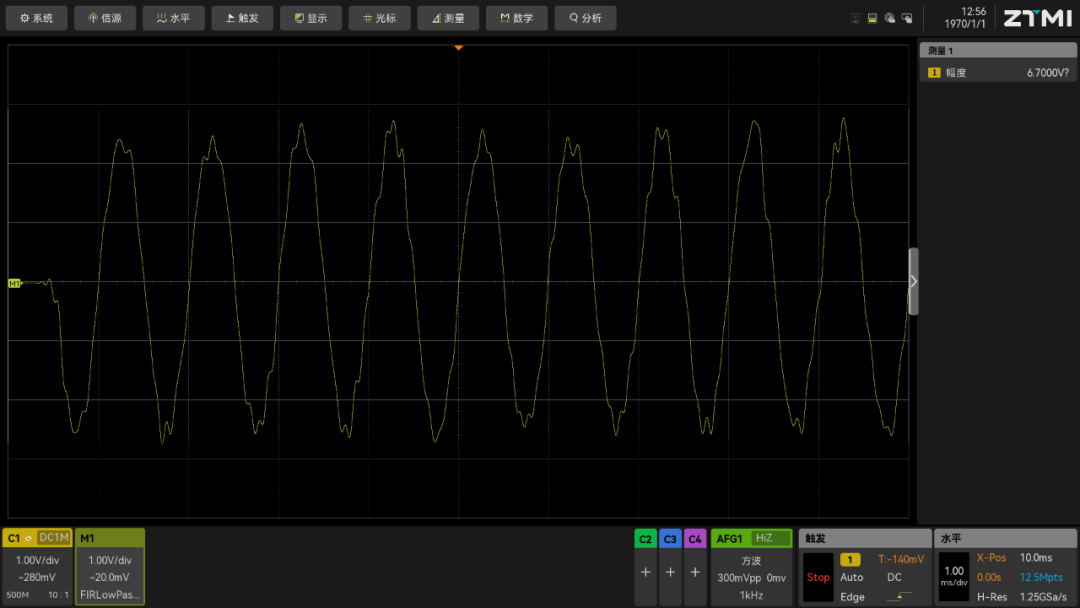Click the 1.25GSa/s sample rate

pyautogui.click(x=1043, y=597)
